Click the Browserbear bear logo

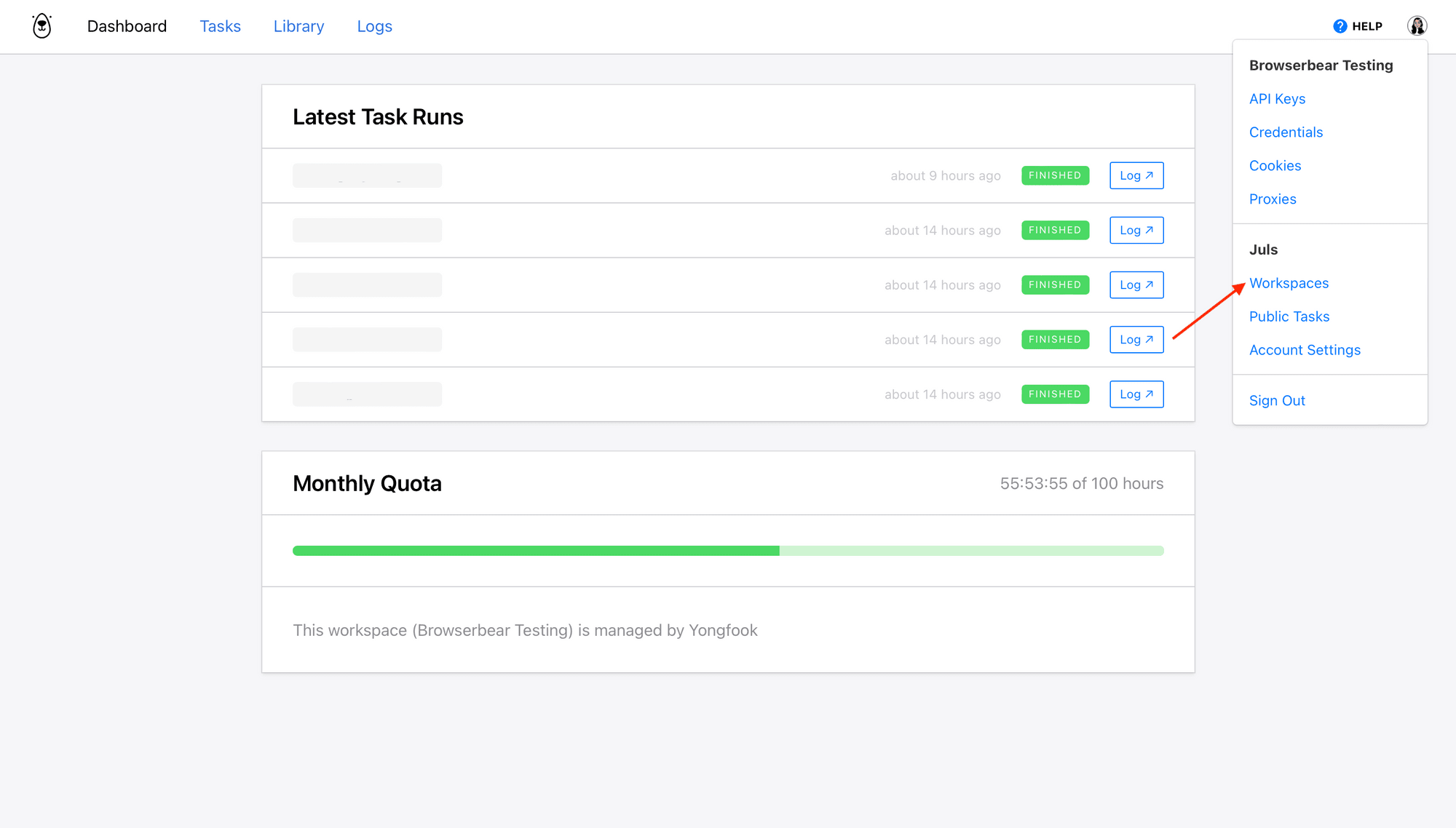click(x=42, y=26)
